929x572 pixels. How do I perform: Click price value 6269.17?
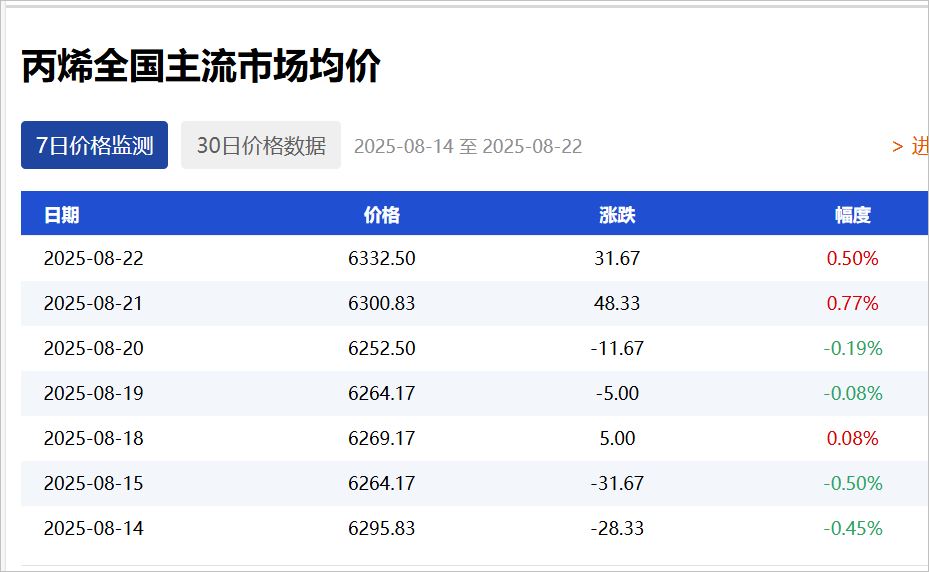pos(382,439)
